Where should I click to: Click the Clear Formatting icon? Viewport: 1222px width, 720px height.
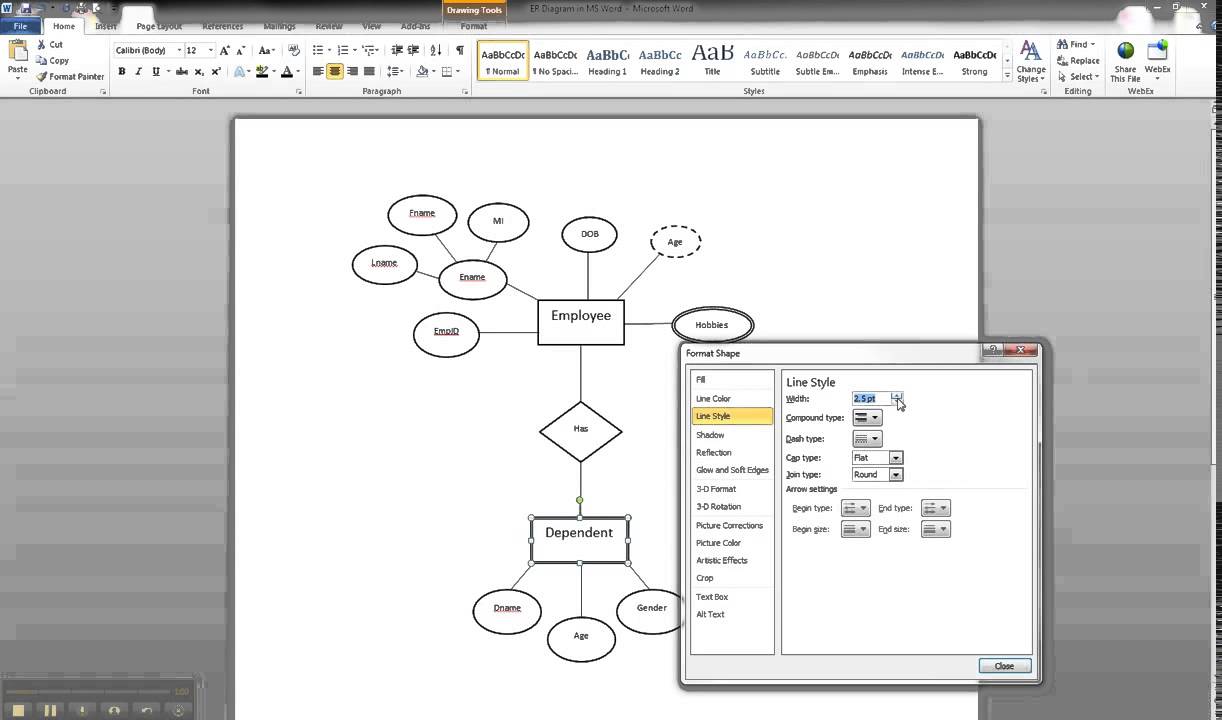(x=293, y=50)
